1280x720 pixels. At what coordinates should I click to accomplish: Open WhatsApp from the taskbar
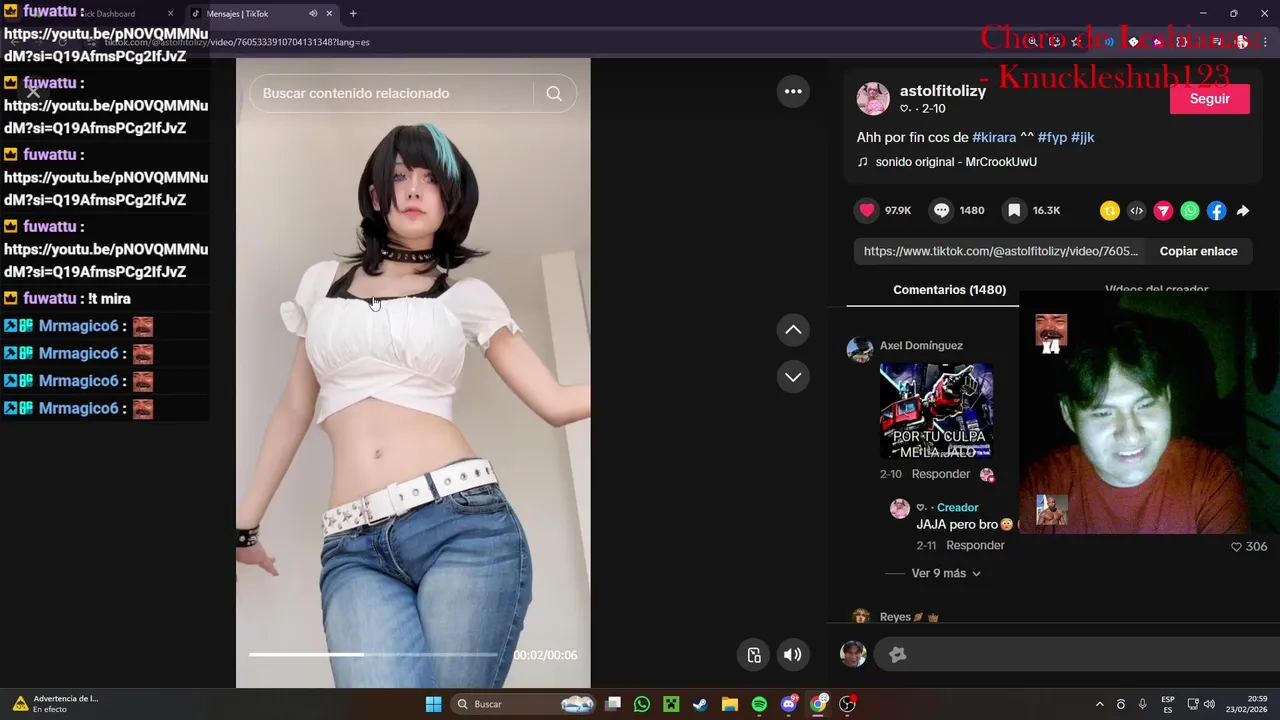point(642,704)
